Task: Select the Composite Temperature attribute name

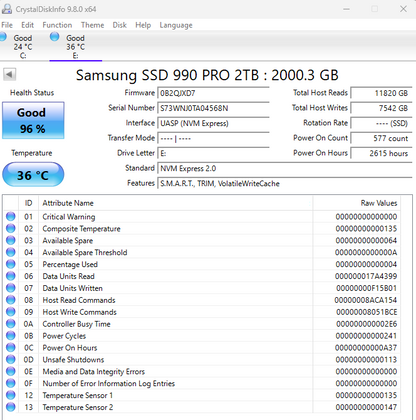Action: [x=81, y=229]
